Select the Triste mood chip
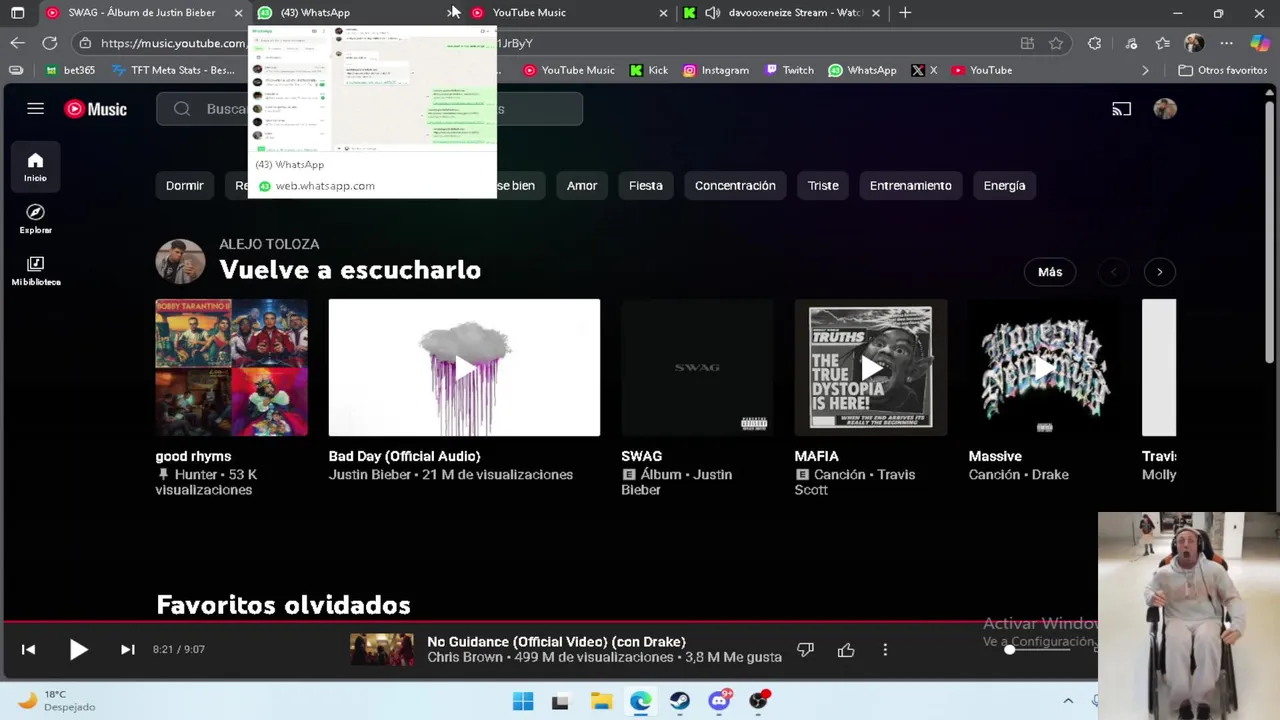Viewport: 1280px width, 720px height. click(x=823, y=185)
